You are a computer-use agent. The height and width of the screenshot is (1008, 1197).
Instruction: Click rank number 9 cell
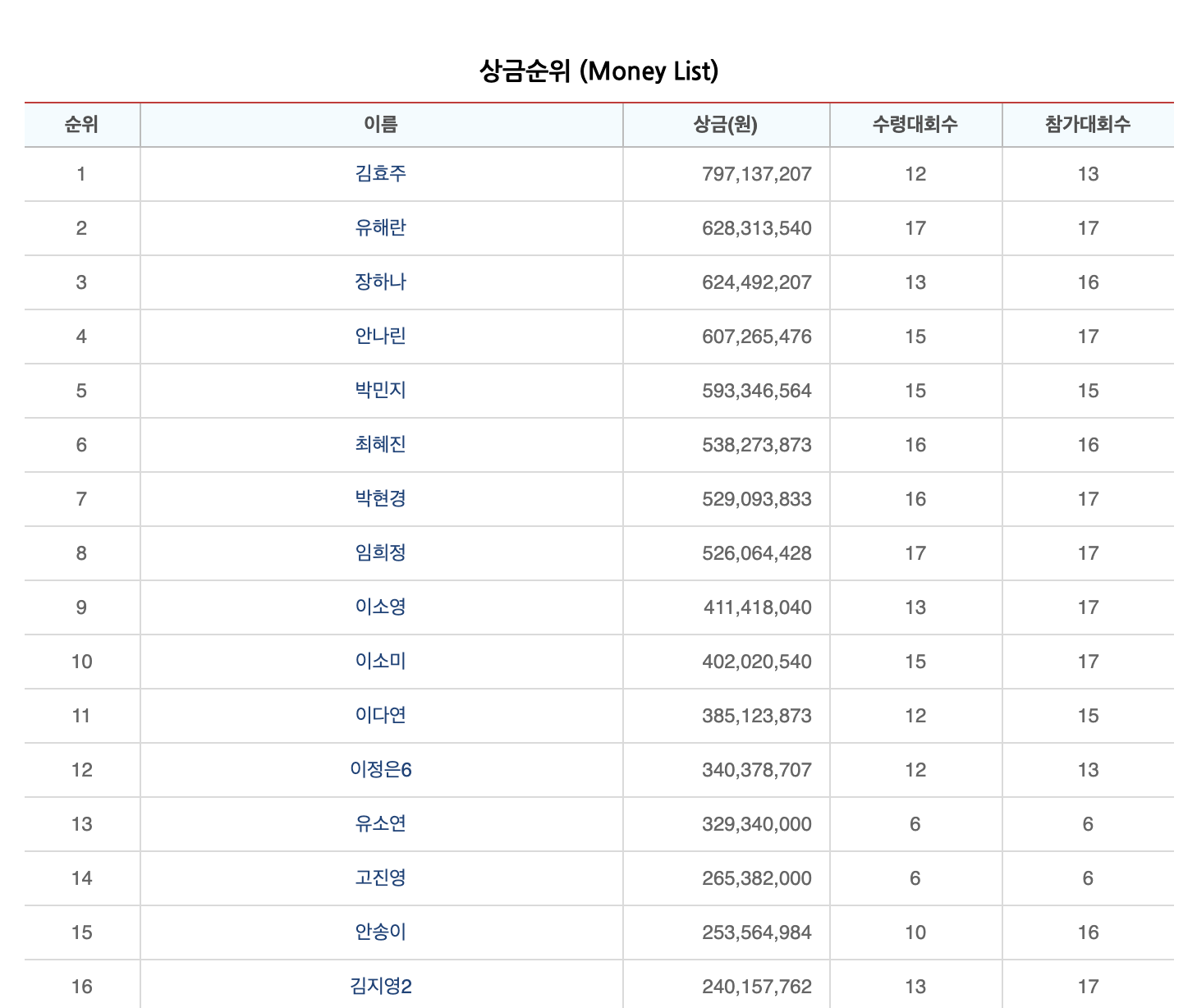click(81, 607)
